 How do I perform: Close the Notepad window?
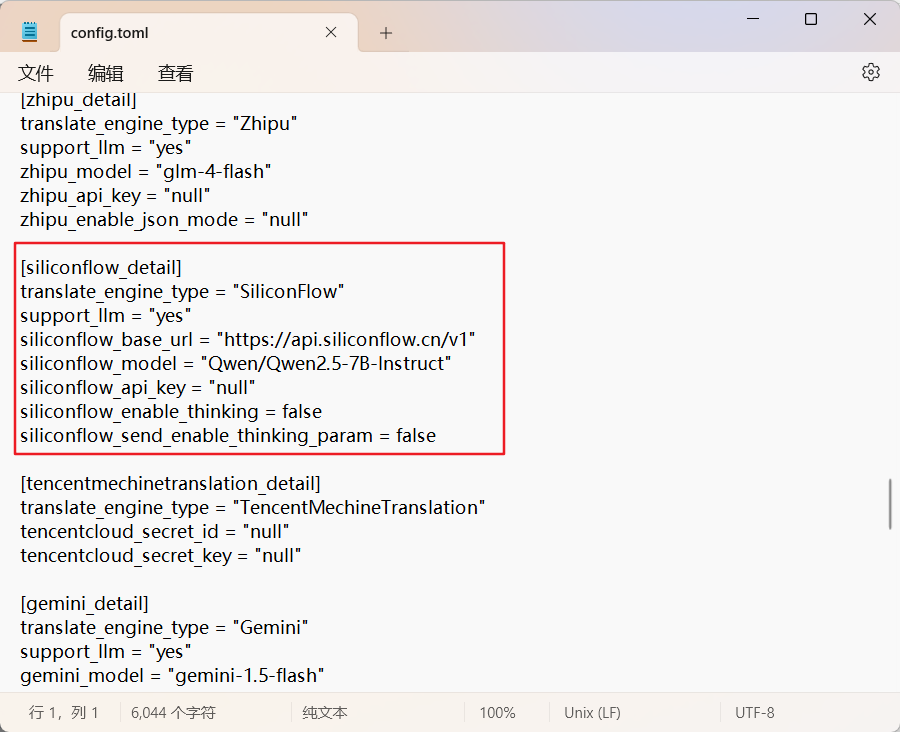click(x=870, y=19)
